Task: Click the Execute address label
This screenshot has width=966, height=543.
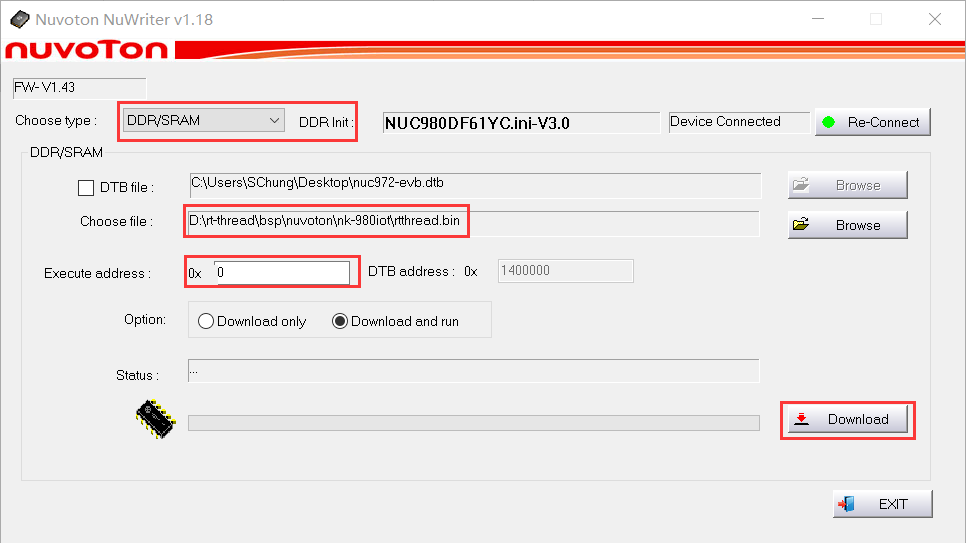Action: pyautogui.click(x=97, y=273)
